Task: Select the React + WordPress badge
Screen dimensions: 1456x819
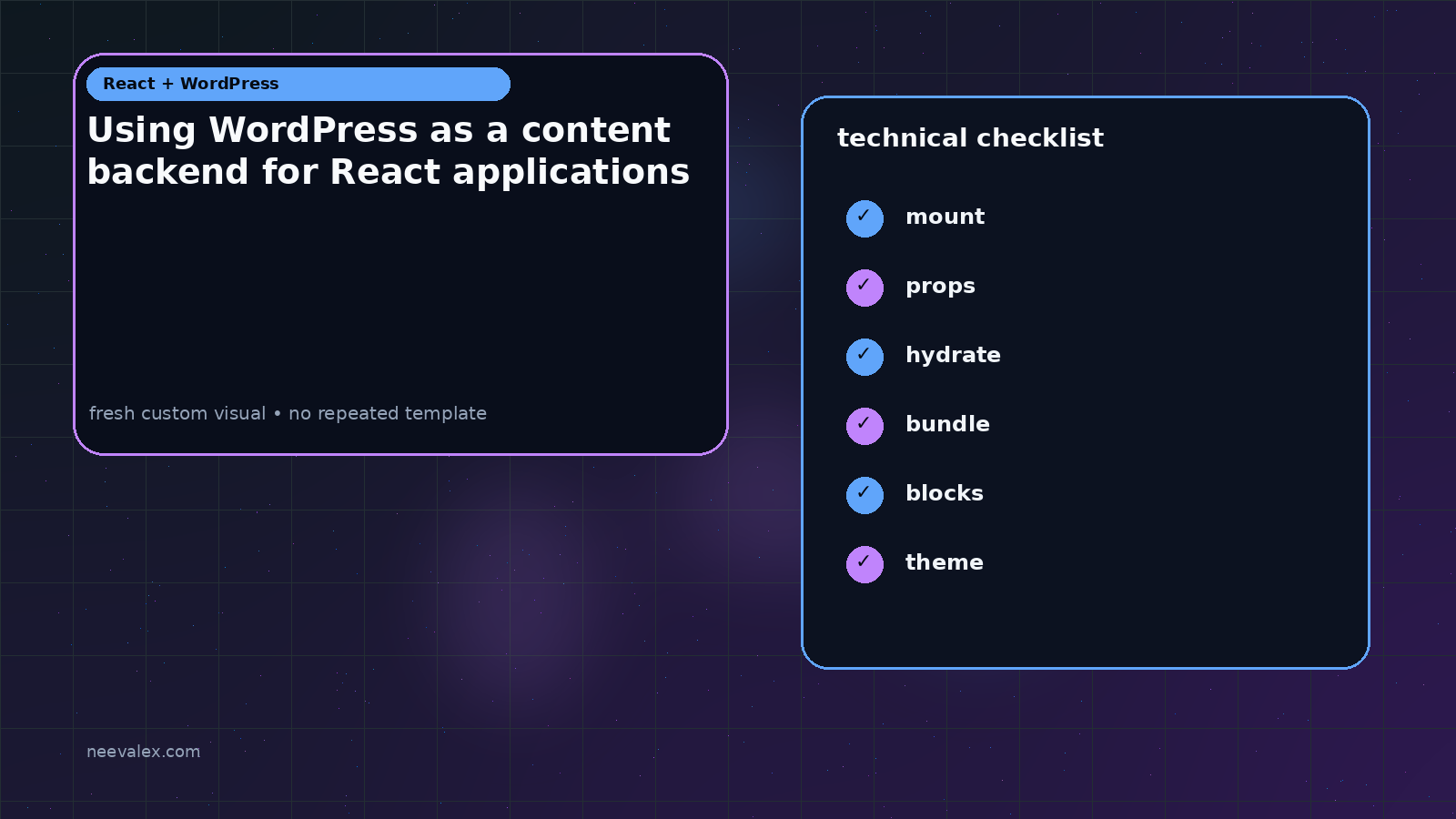Action: (x=298, y=84)
